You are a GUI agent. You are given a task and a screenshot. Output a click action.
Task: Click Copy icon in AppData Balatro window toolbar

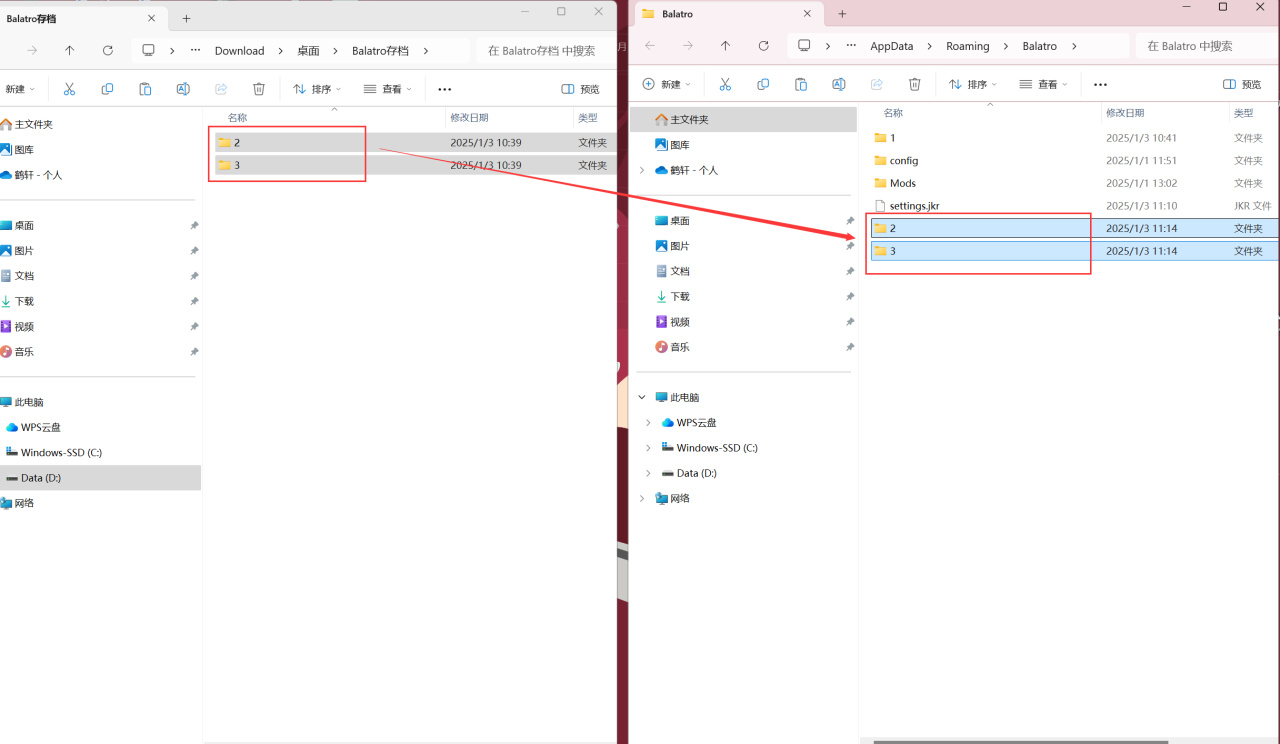[x=763, y=84]
